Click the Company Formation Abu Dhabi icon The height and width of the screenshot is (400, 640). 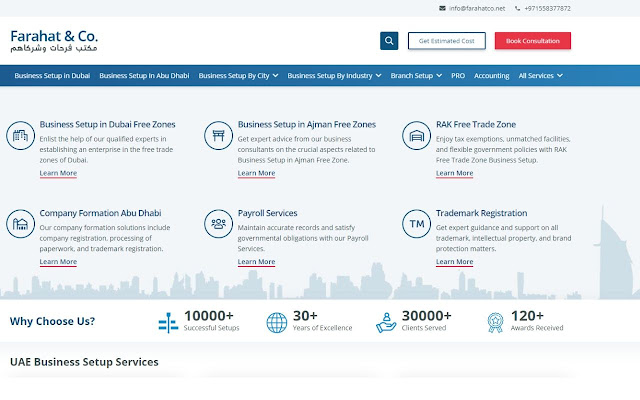[x=20, y=224]
